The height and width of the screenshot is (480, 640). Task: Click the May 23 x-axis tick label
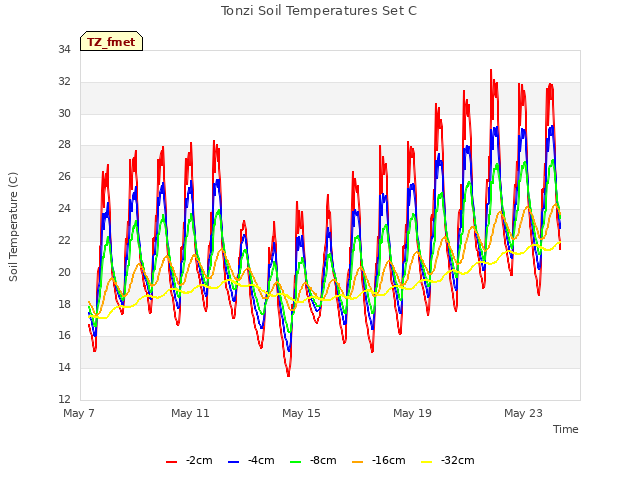click(523, 413)
